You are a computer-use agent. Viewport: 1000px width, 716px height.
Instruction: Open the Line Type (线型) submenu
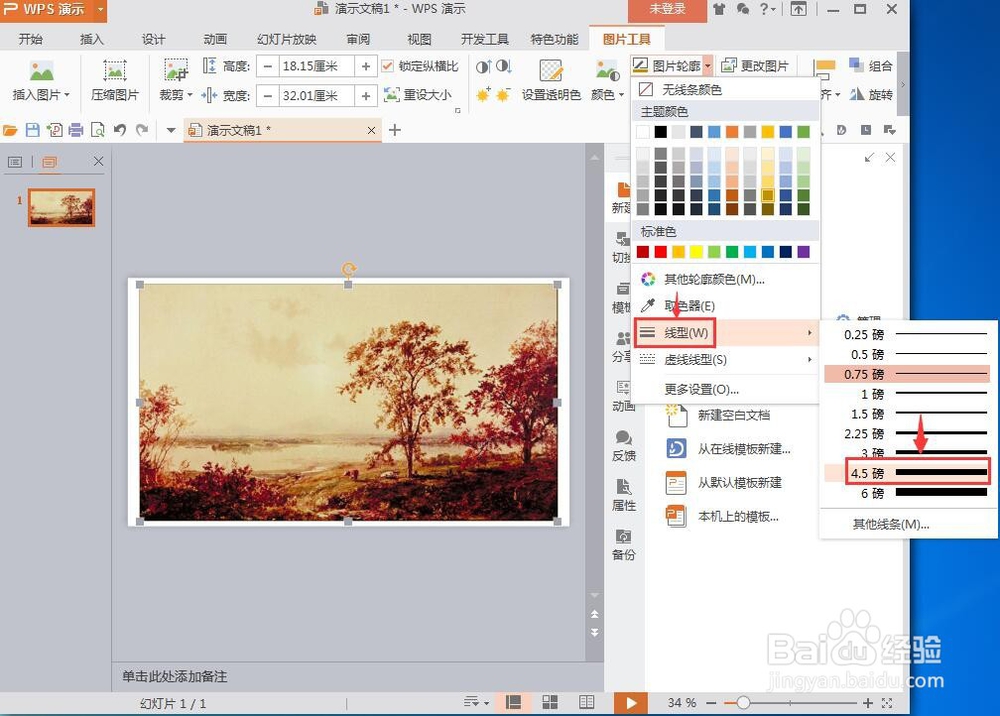coord(725,333)
